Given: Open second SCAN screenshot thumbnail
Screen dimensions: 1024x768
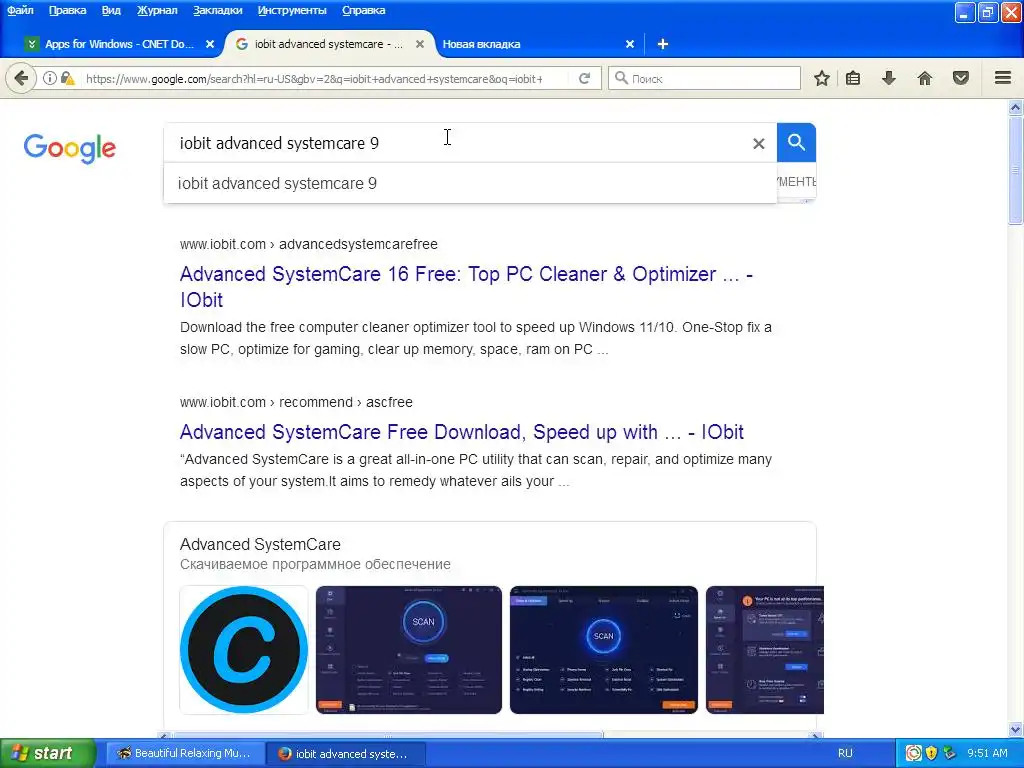Looking at the screenshot, I should pyautogui.click(x=603, y=650).
